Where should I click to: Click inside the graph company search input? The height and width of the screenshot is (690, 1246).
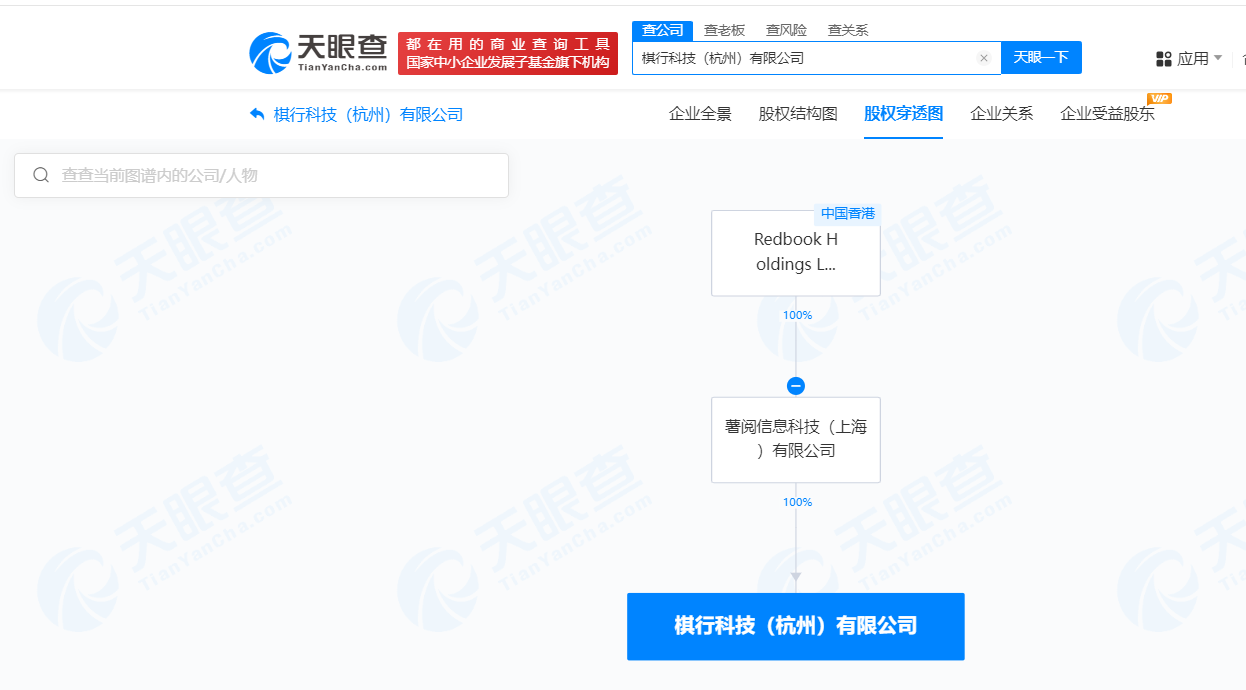(x=260, y=174)
